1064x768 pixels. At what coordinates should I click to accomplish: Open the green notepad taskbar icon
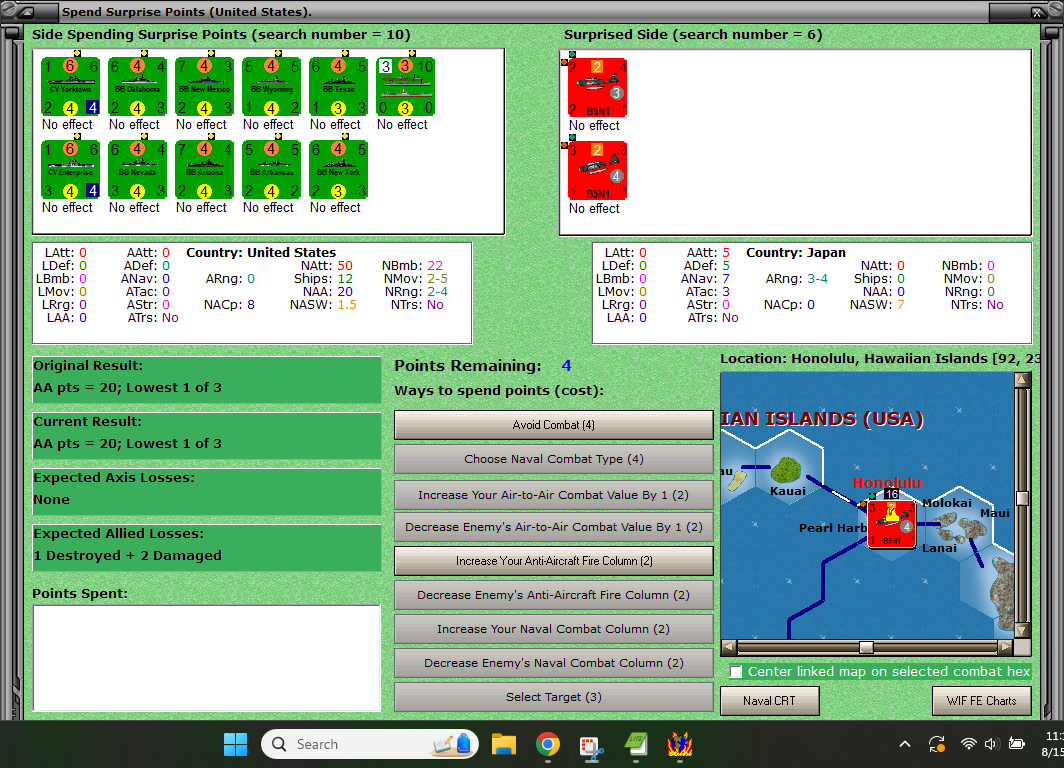click(636, 744)
